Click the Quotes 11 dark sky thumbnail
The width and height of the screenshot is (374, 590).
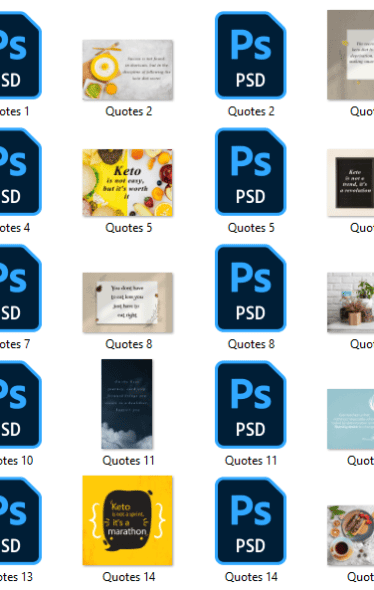tap(127, 404)
